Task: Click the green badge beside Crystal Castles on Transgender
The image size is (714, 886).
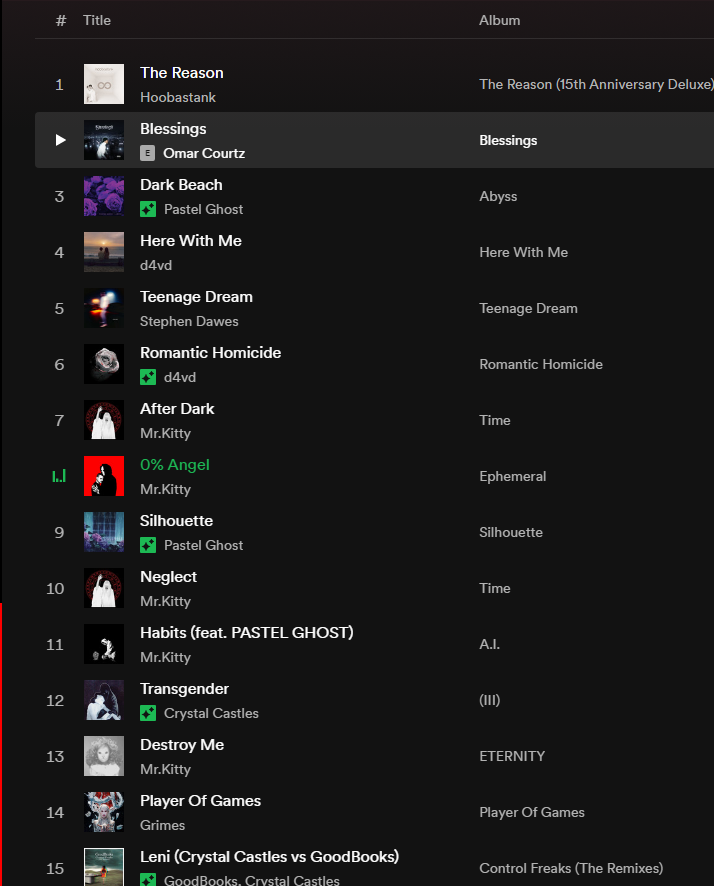Action: click(x=146, y=714)
